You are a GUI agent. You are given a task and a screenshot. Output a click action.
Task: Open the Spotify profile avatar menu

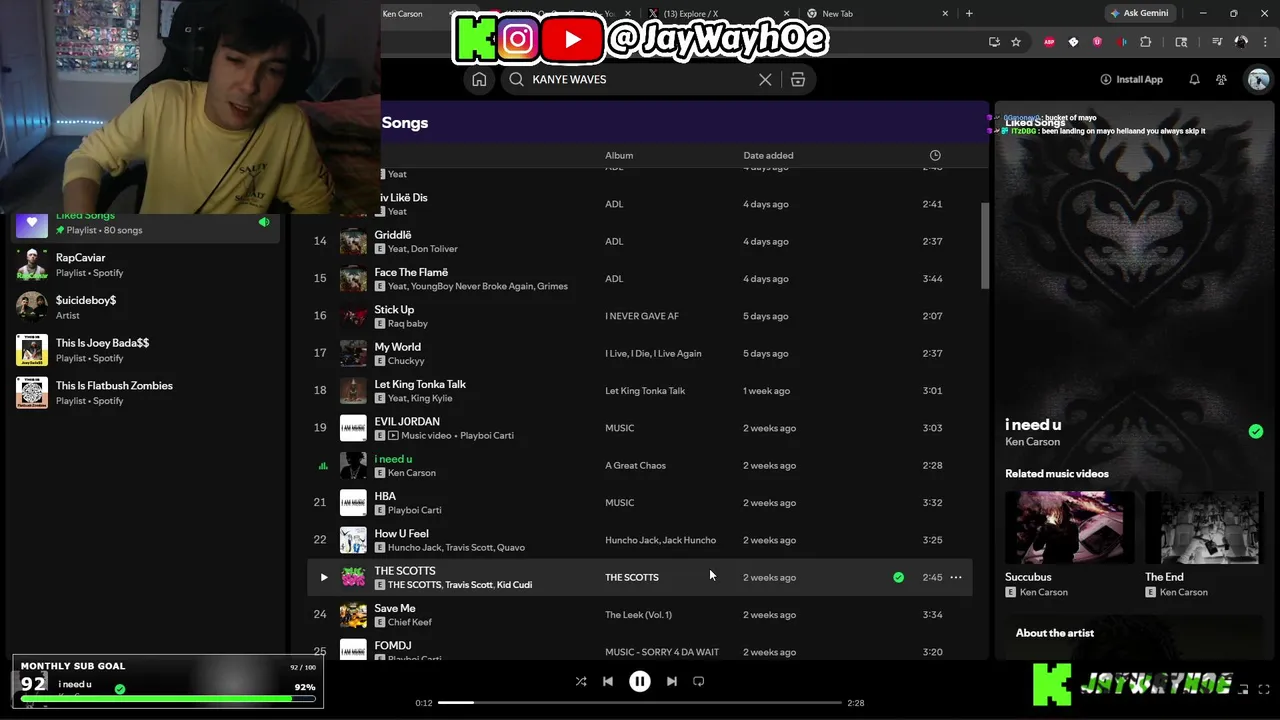[x=1258, y=79]
